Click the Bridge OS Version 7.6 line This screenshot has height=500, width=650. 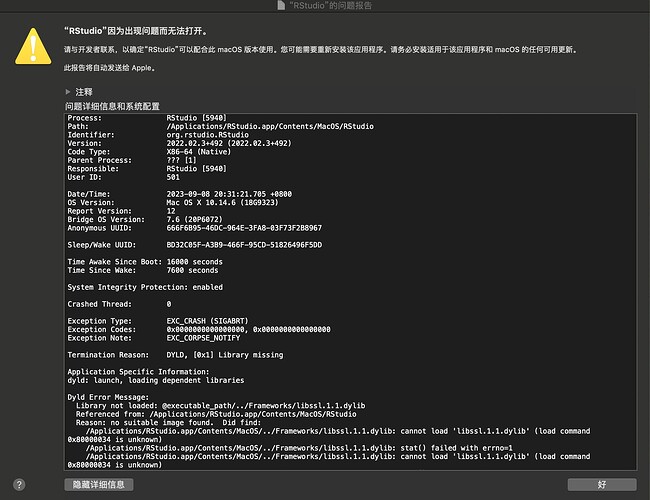click(x=145, y=220)
